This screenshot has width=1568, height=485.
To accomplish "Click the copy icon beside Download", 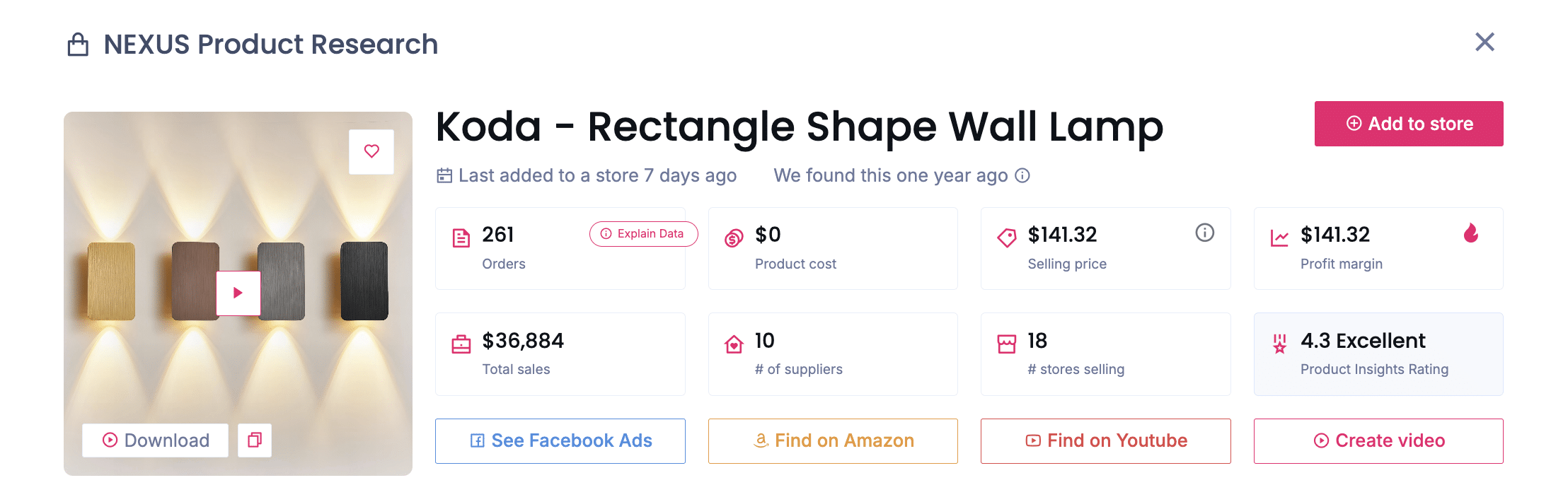I will [255, 440].
